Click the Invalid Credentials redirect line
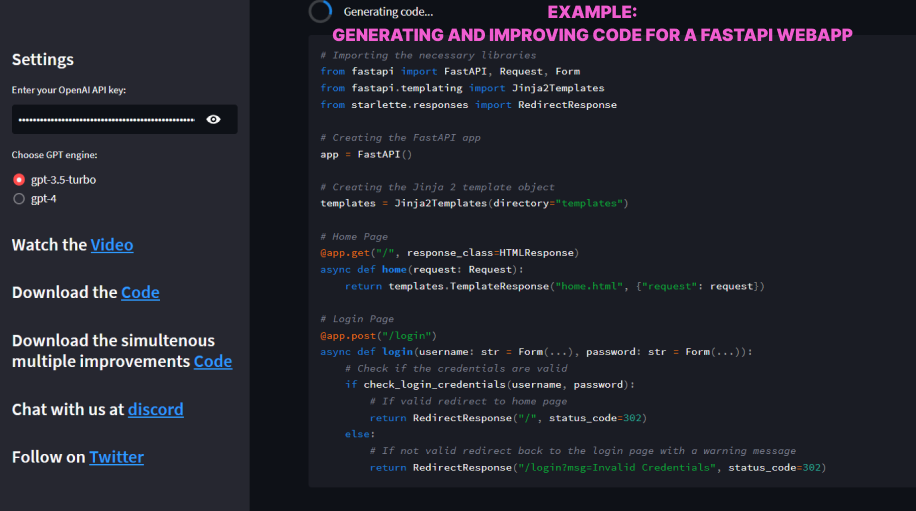The height and width of the screenshot is (511, 916). [x=598, y=467]
